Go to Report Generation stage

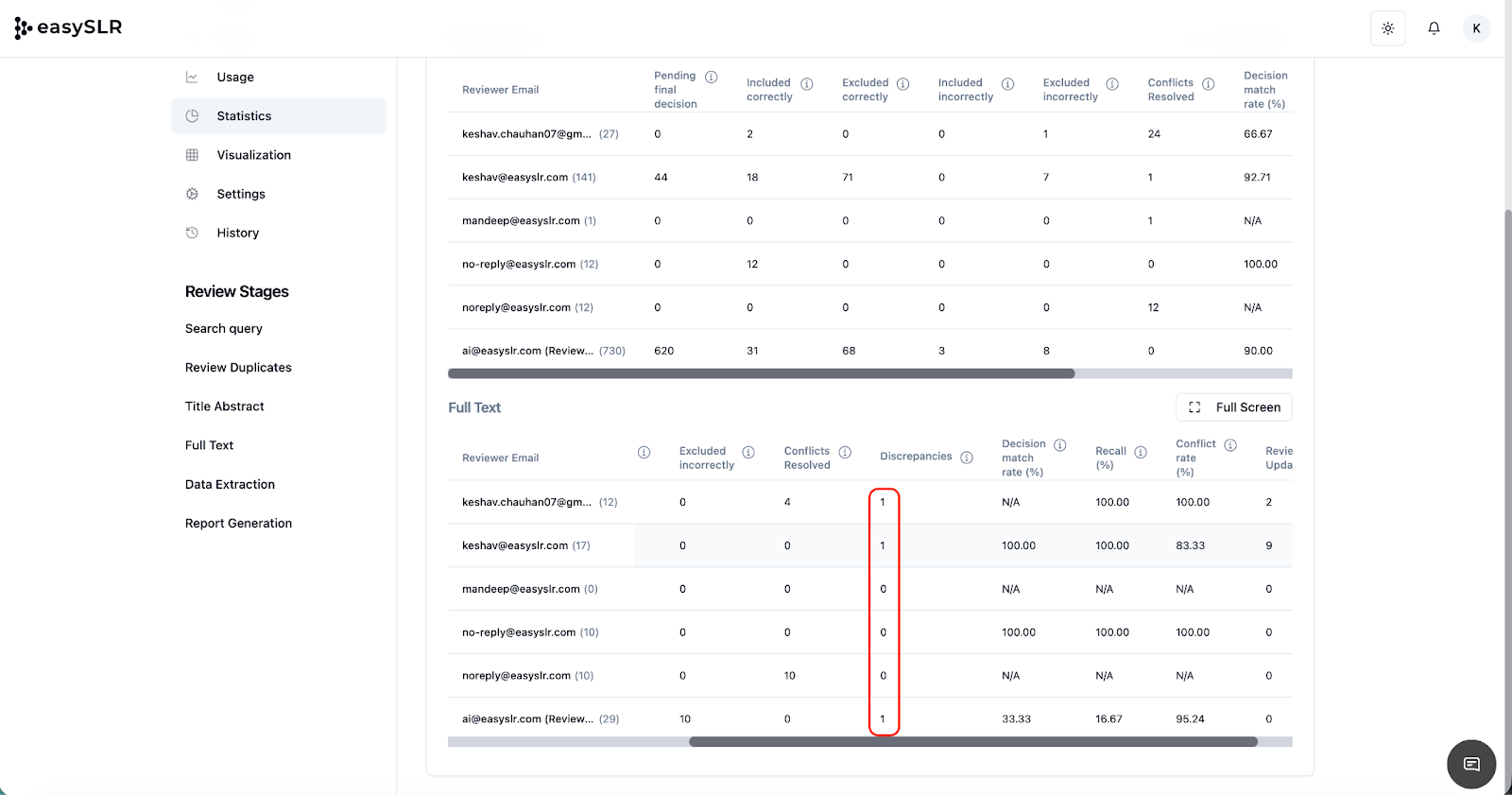[x=238, y=523]
